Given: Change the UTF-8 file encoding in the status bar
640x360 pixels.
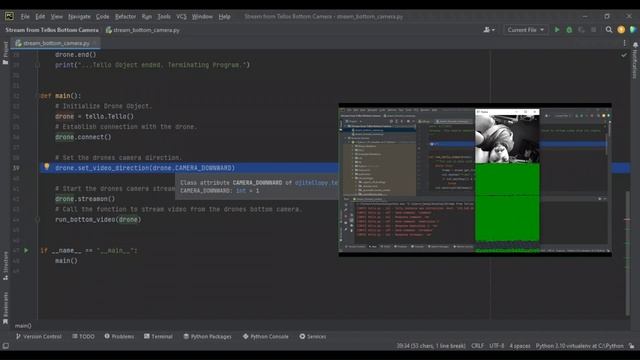Looking at the screenshot, I should click(x=497, y=346).
